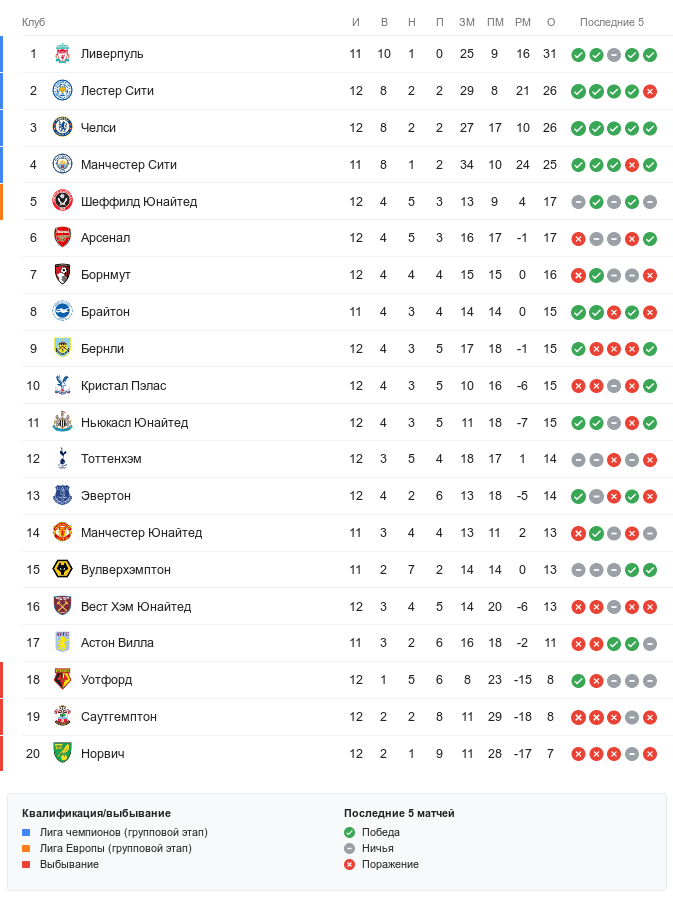Screen dimensions: 673x897
Task: Click the blue Champions League legend swatch
Action: (27, 832)
